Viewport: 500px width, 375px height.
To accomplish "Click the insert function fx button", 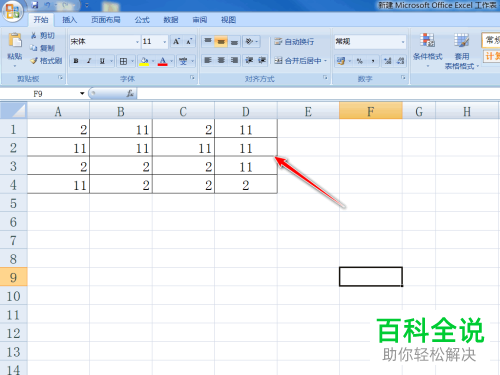I will click(130, 94).
